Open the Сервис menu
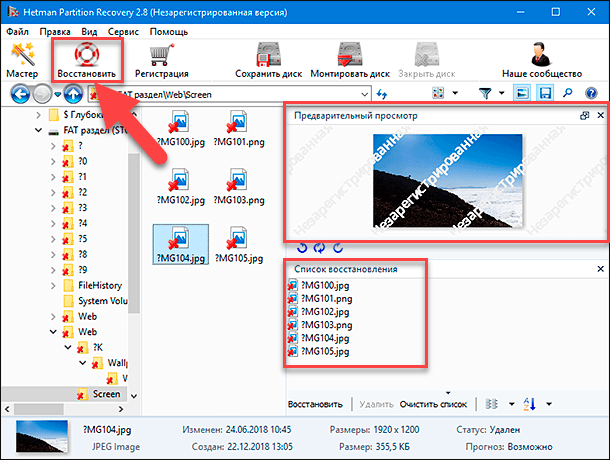610x460 pixels. point(123,32)
